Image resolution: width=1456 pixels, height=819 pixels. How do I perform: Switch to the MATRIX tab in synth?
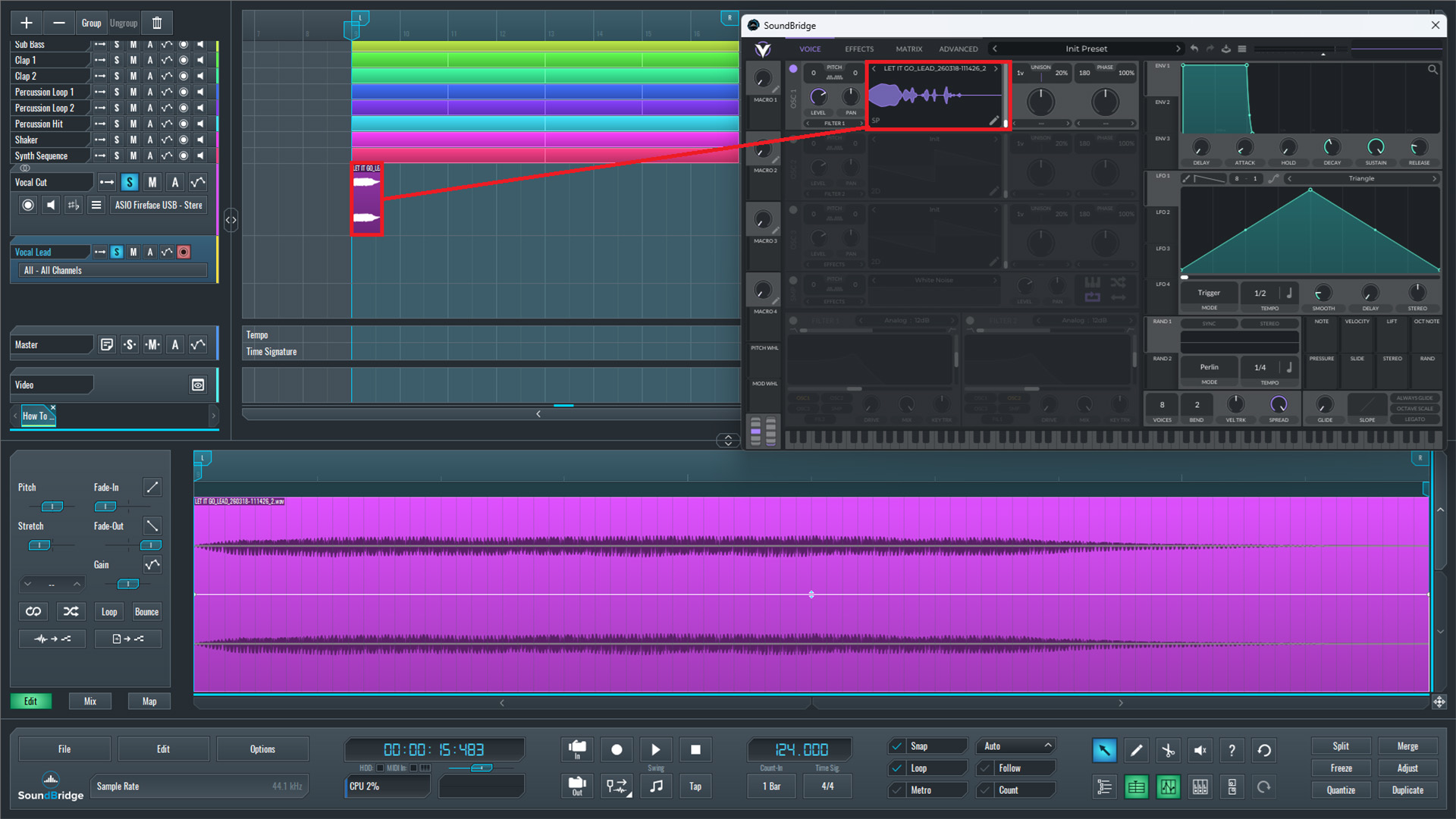[908, 49]
